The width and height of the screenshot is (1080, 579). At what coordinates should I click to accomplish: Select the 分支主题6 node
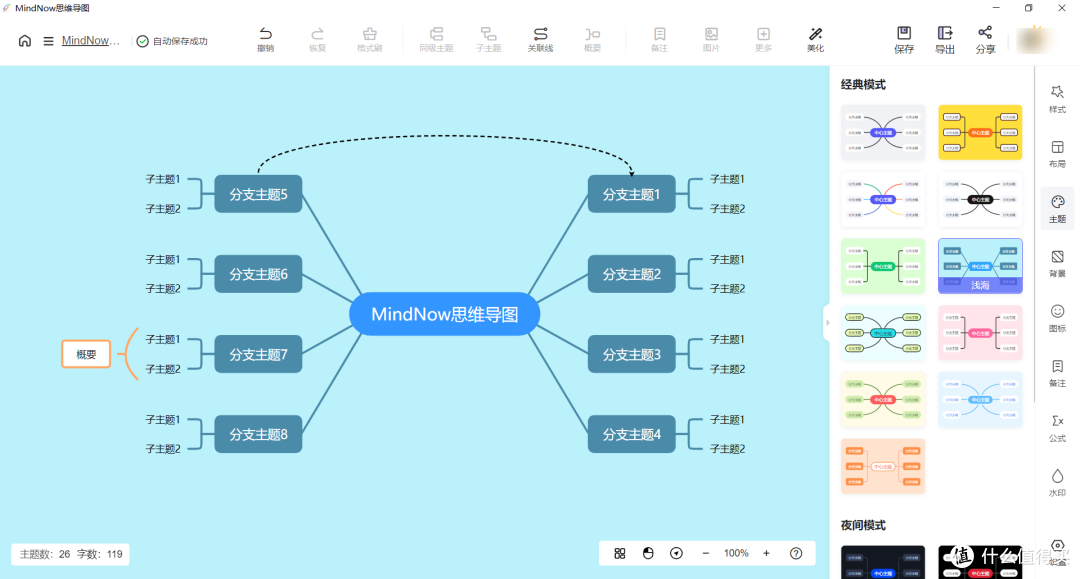point(258,274)
